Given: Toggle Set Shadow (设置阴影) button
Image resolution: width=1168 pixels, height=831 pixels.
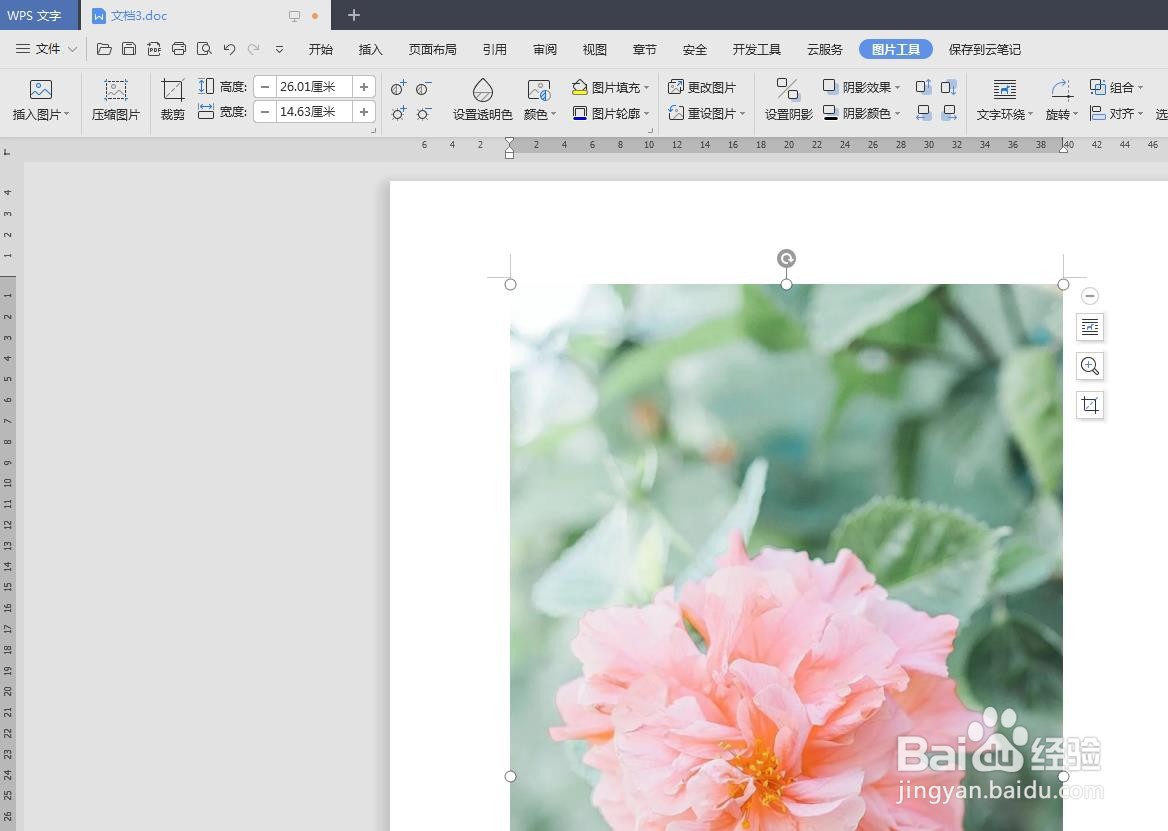Looking at the screenshot, I should (788, 100).
